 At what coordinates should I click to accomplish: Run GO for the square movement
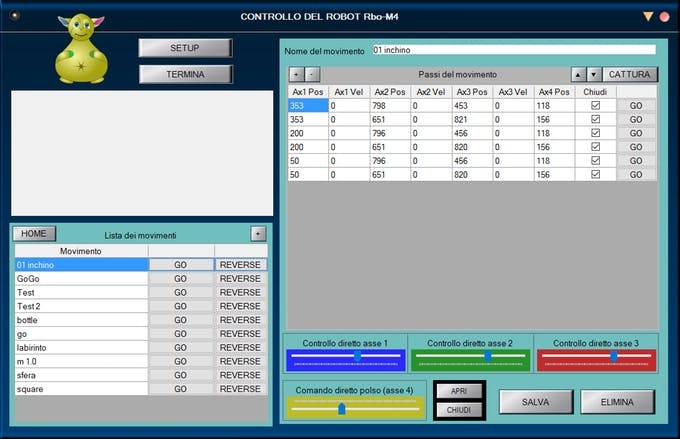click(x=181, y=389)
